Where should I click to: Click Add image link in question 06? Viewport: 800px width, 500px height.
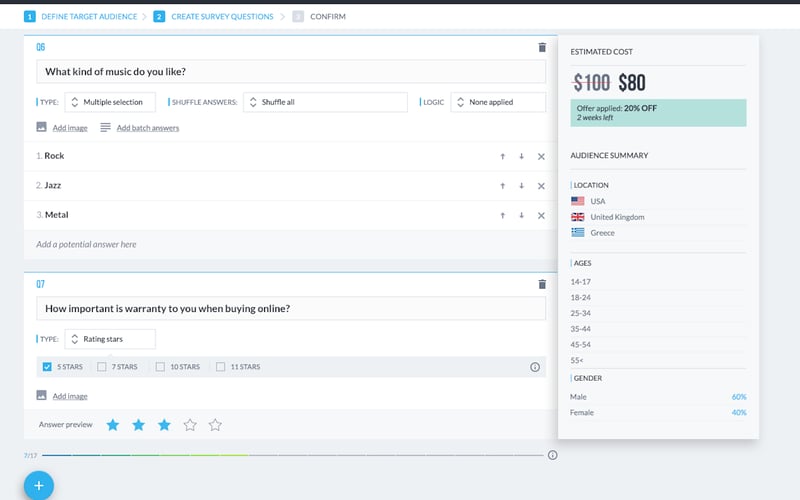(70, 128)
